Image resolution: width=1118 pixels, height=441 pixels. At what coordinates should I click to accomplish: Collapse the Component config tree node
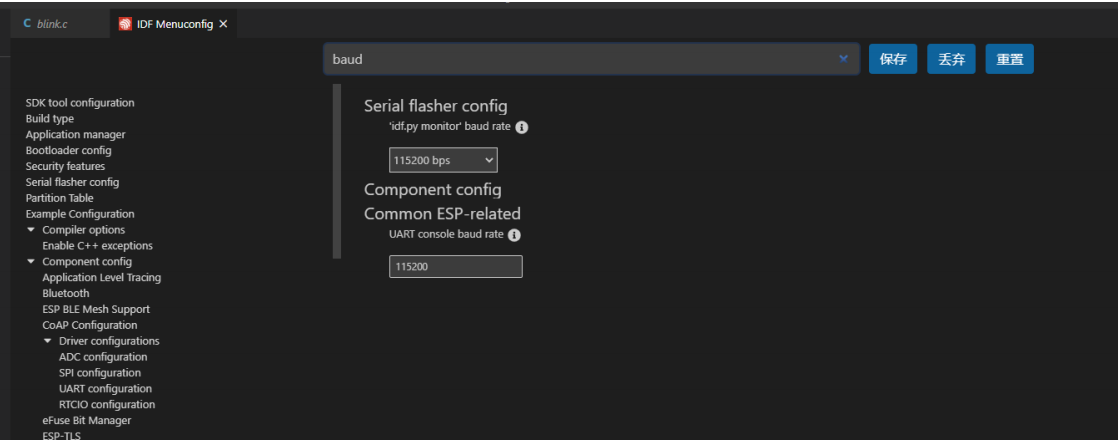pyautogui.click(x=31, y=261)
